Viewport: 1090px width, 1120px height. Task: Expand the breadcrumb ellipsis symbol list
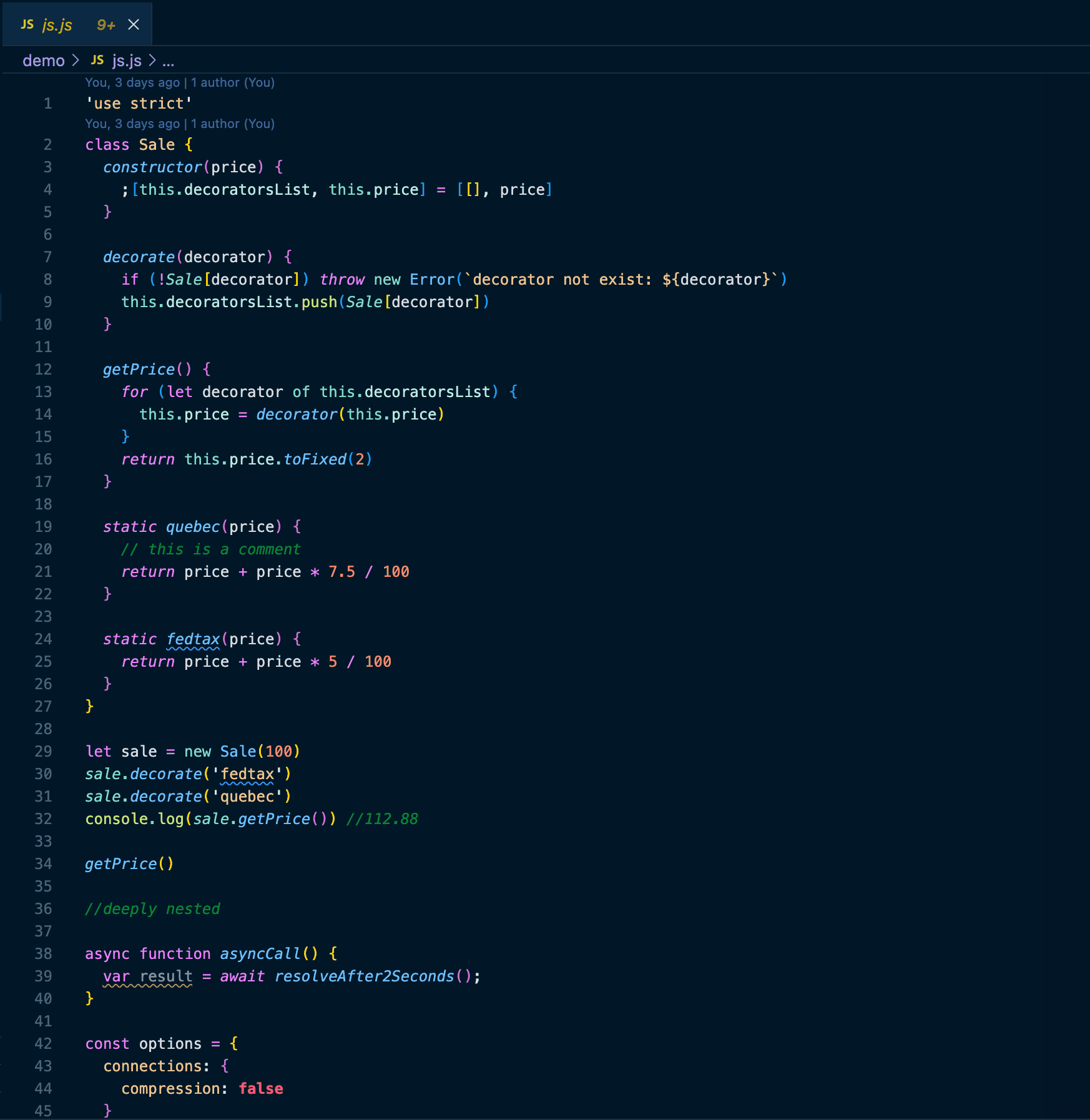pos(168,61)
